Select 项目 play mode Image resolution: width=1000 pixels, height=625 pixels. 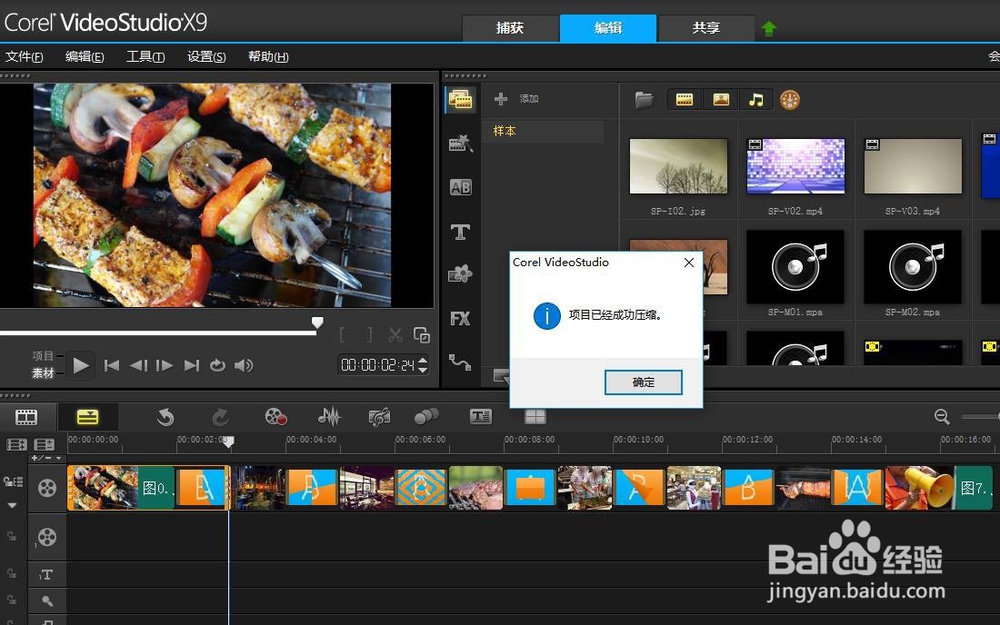pos(43,356)
